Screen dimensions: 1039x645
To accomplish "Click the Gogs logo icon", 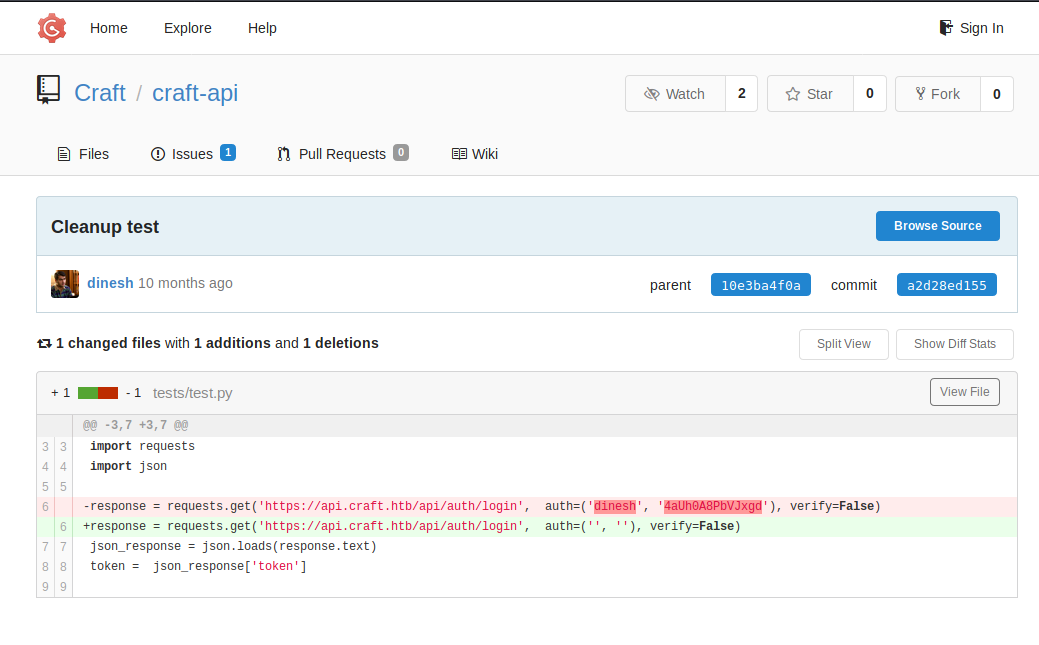I will click(52, 28).
